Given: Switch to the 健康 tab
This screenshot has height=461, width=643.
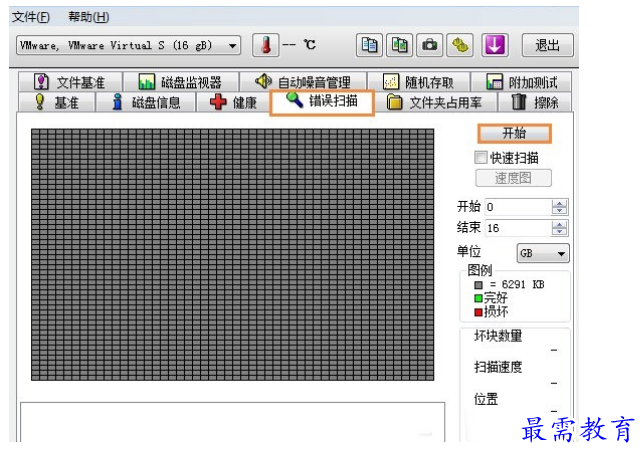Looking at the screenshot, I should click(233, 102).
